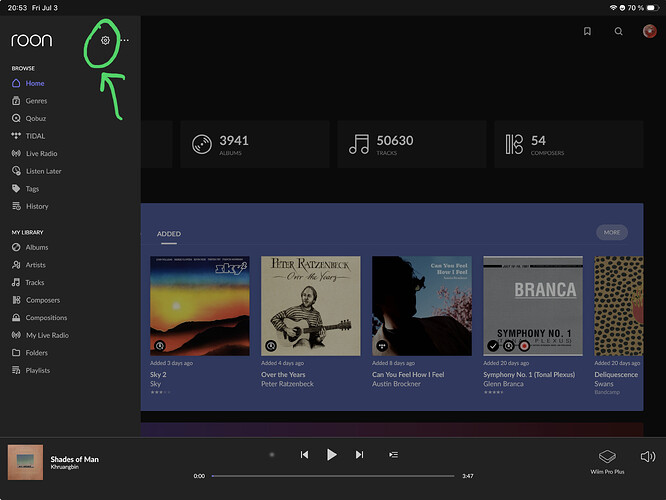The image size is (666, 500).
Task: Open the three-dots more menu
Action: [125, 40]
